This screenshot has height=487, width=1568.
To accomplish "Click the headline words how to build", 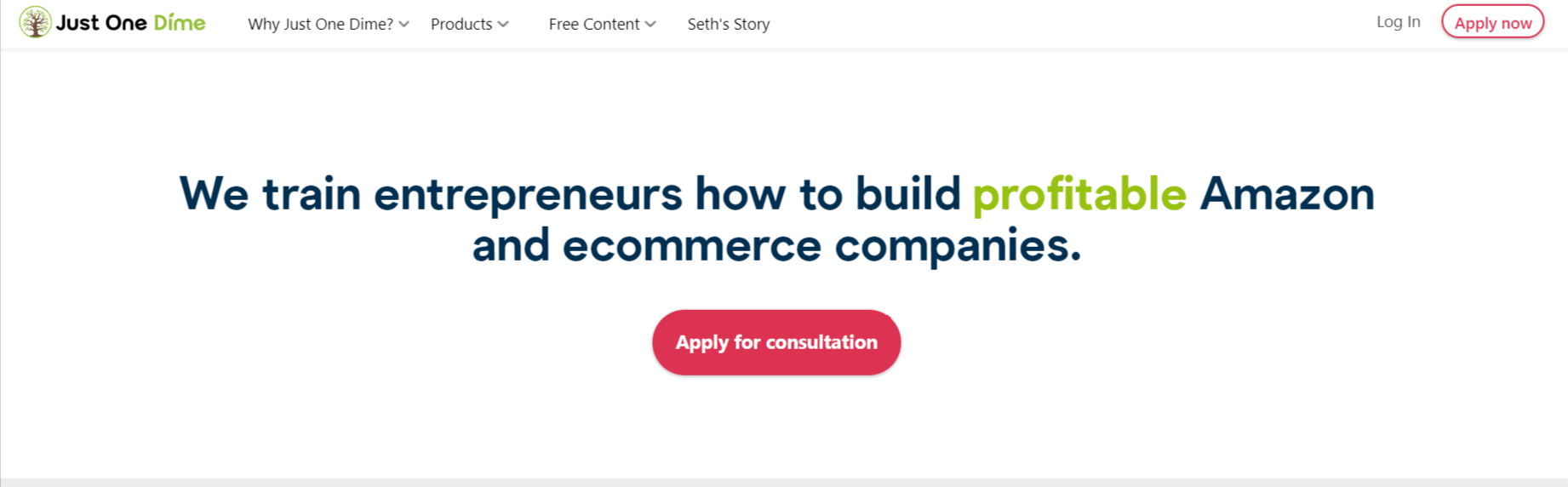I will pos(827,194).
